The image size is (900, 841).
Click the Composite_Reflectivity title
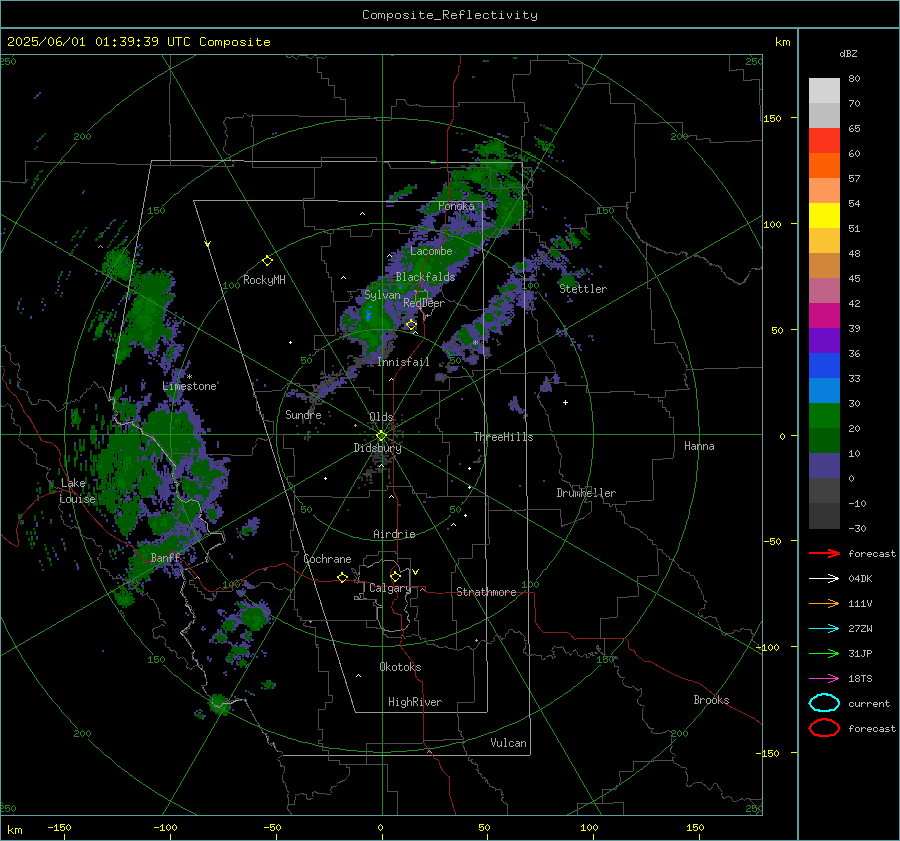coord(450,15)
